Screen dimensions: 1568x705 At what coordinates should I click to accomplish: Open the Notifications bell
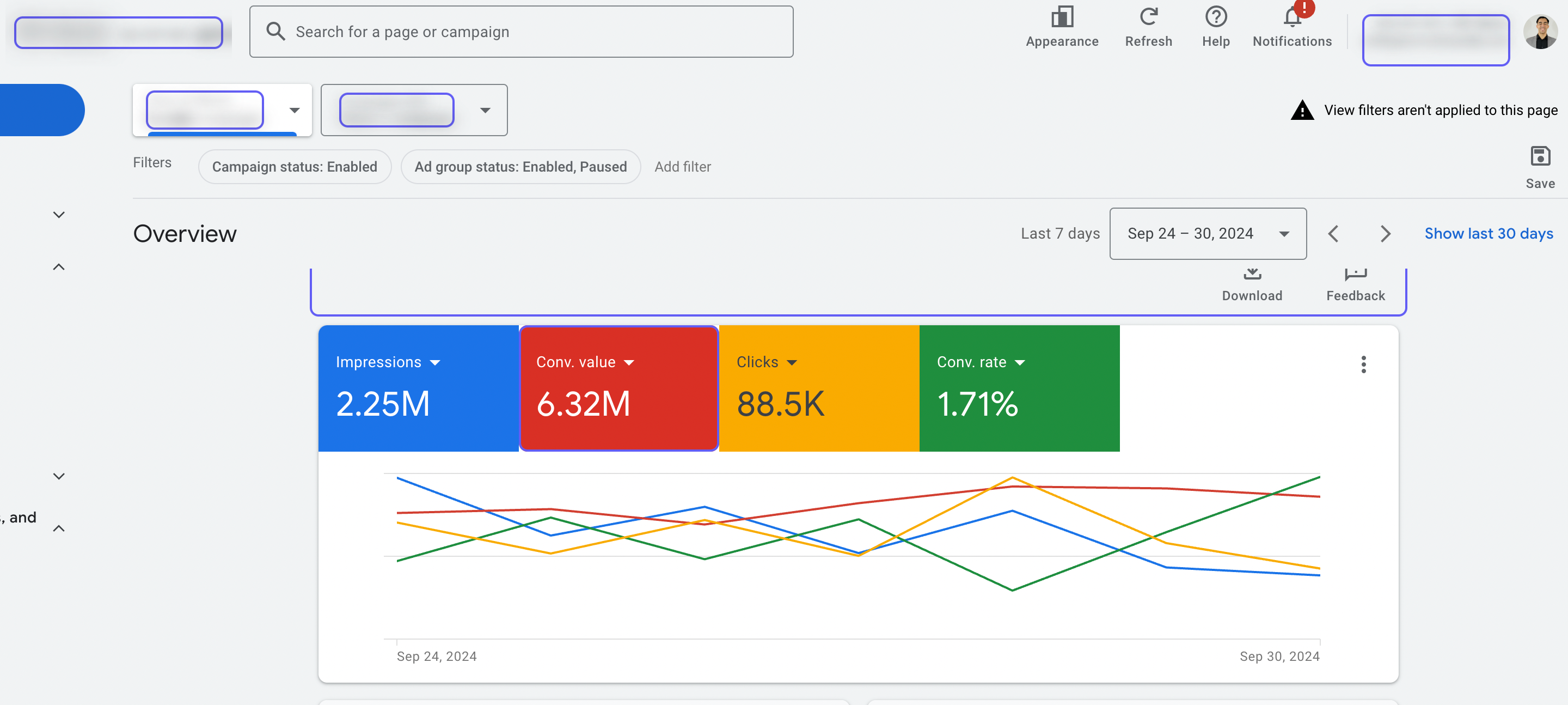click(x=1291, y=19)
